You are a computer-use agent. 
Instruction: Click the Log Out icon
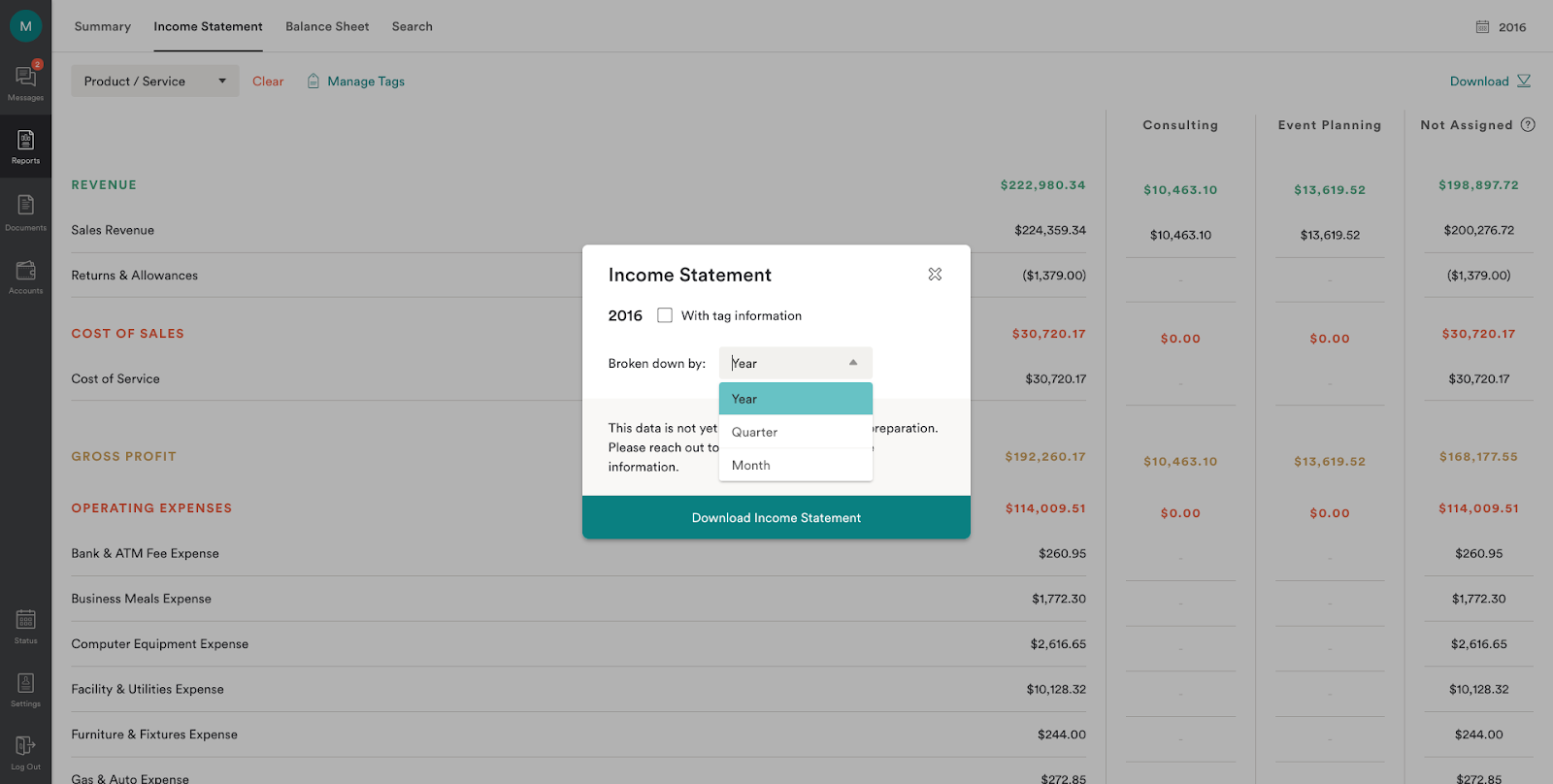click(x=25, y=751)
